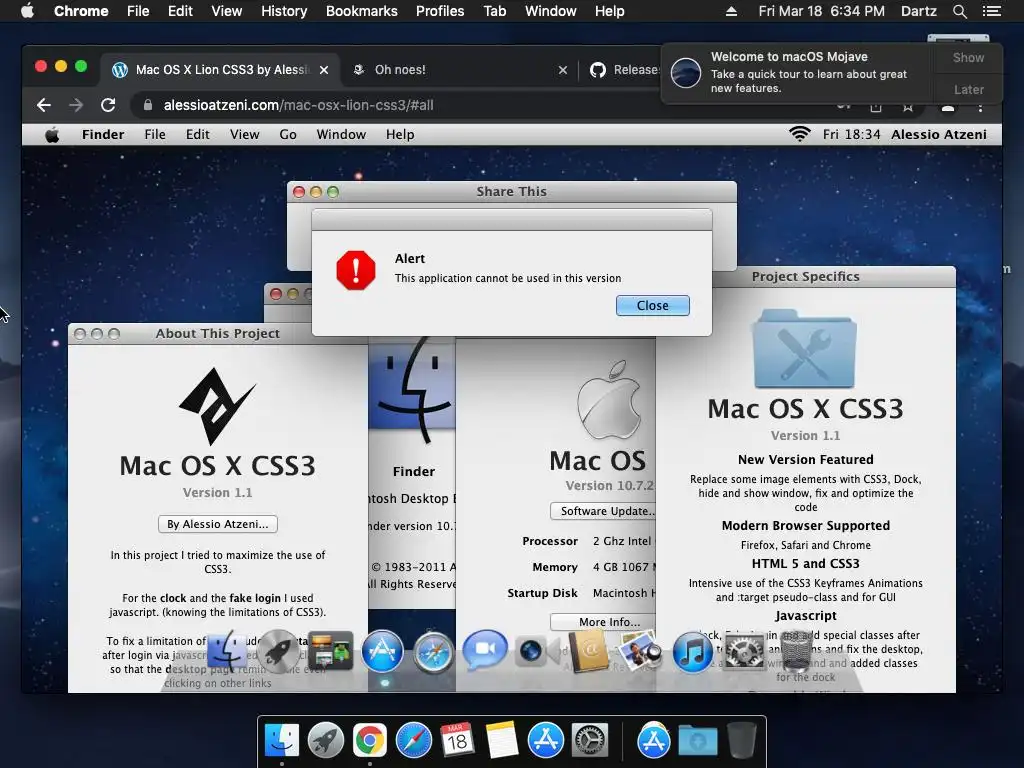
Task: Click the Modern Browser Supported heading
Action: coord(805,526)
